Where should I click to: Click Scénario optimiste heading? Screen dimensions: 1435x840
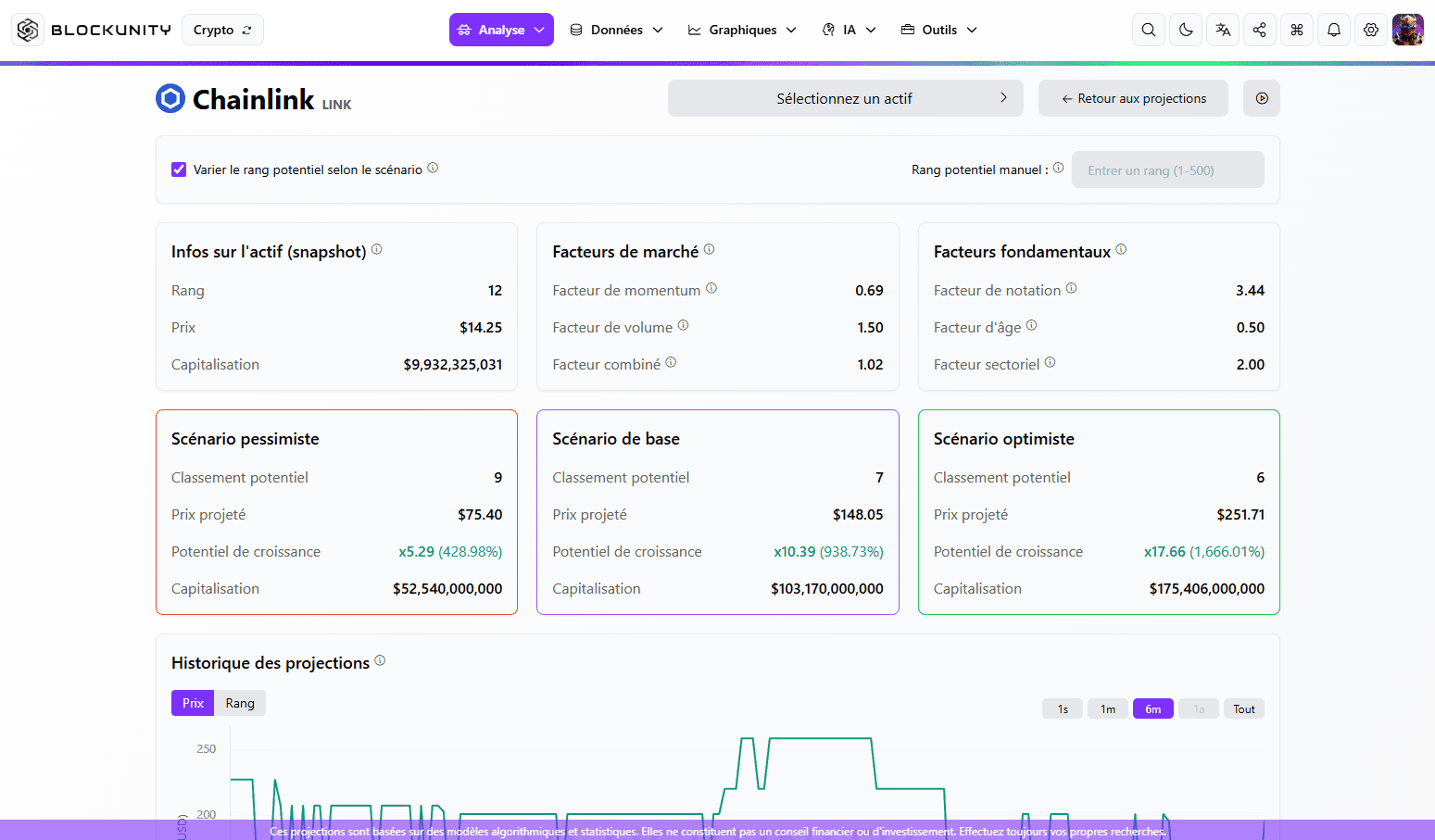(x=1004, y=439)
